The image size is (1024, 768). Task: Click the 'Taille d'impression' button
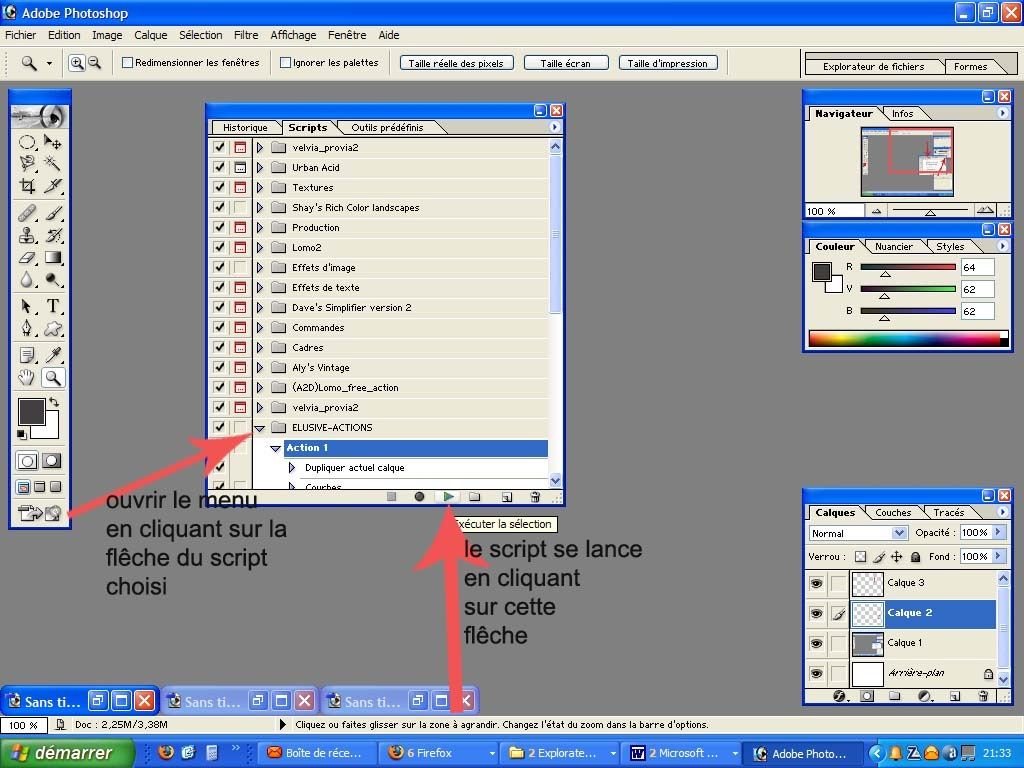(667, 63)
